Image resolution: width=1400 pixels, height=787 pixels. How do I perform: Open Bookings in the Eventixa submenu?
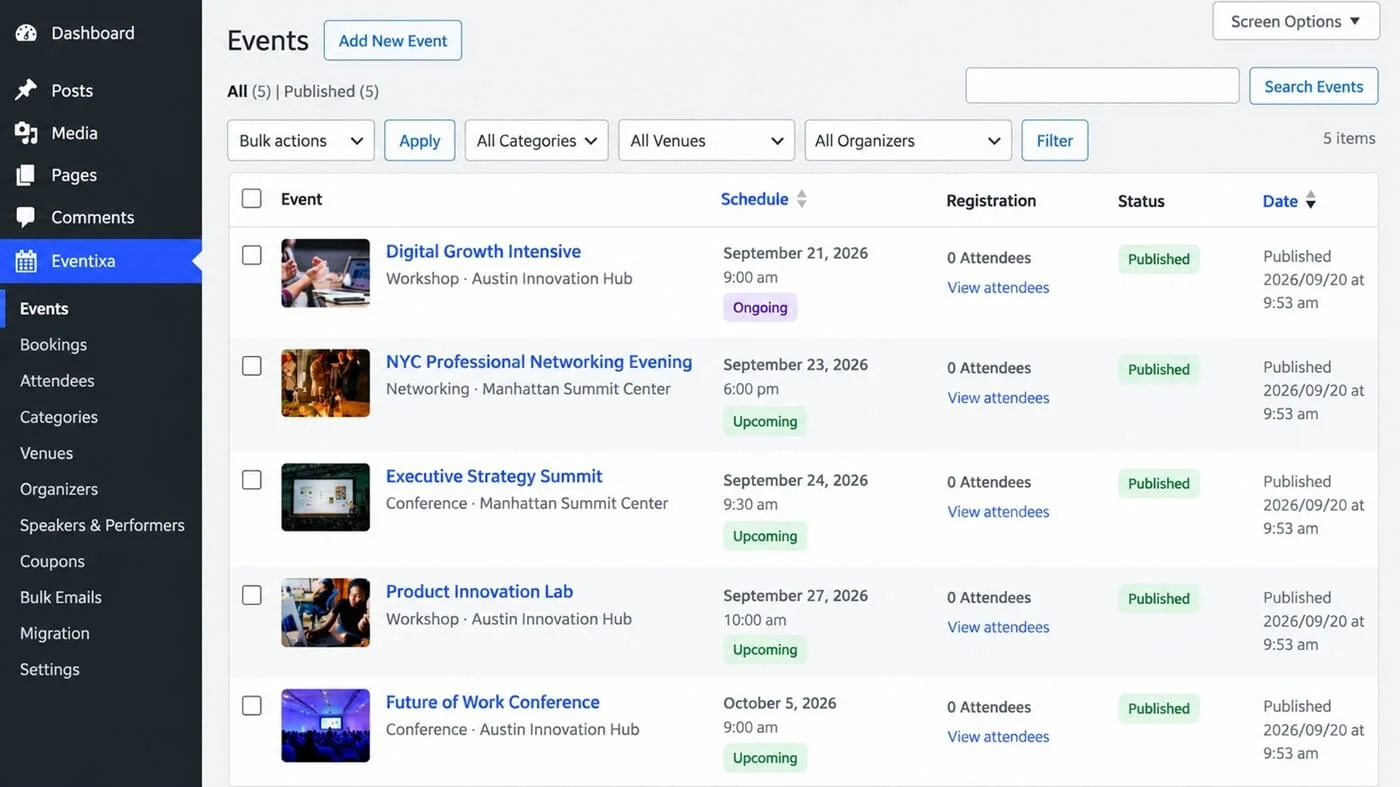tap(53, 344)
